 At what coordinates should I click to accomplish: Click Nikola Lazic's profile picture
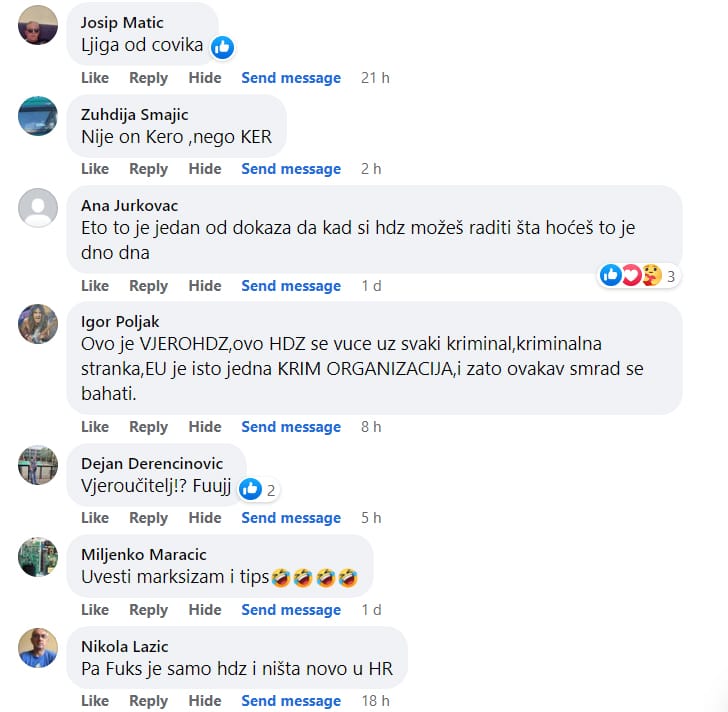point(38,648)
